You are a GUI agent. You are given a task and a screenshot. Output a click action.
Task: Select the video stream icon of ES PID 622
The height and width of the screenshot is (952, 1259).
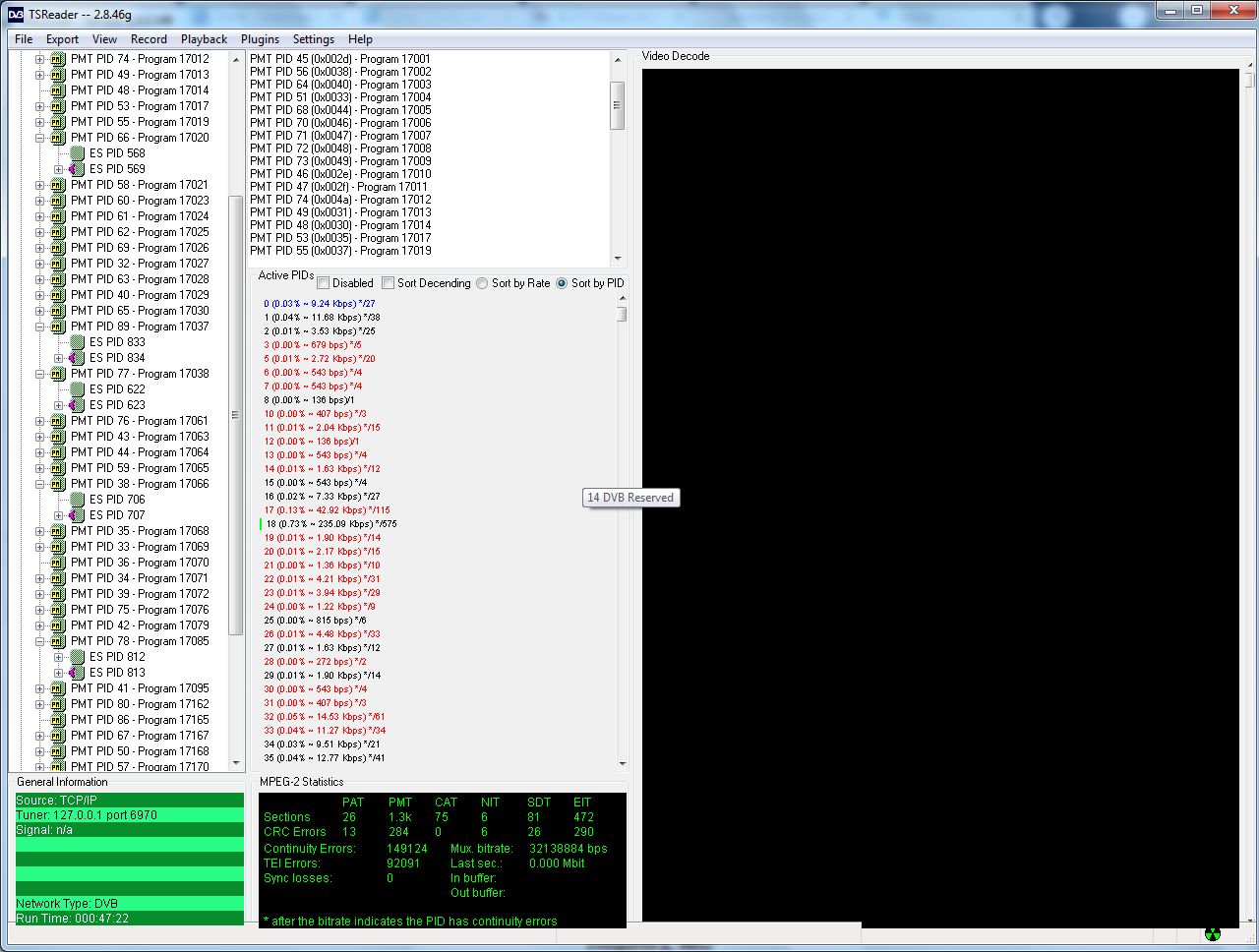click(x=76, y=389)
